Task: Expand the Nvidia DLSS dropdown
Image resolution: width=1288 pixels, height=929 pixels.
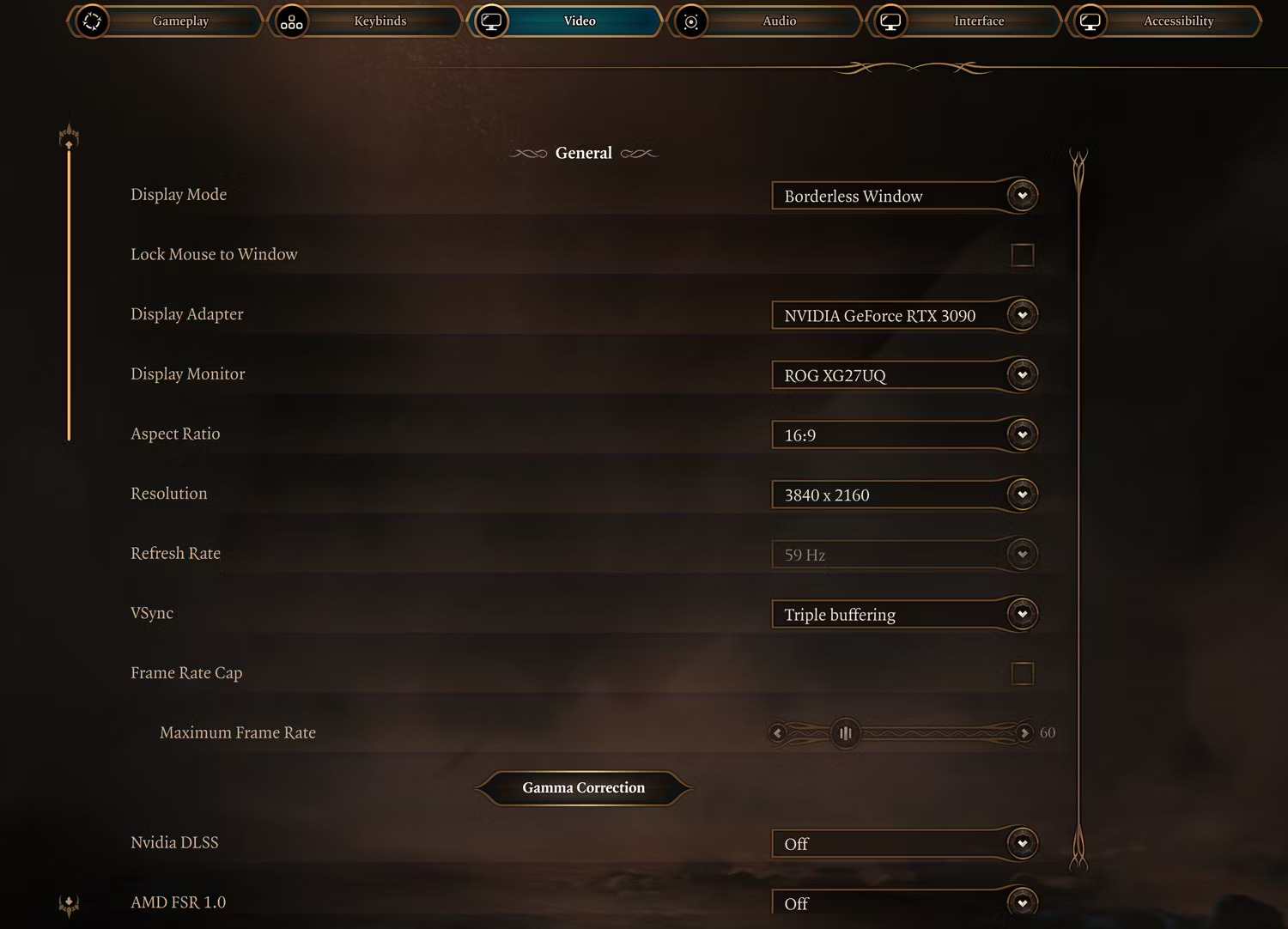Action: tap(905, 844)
